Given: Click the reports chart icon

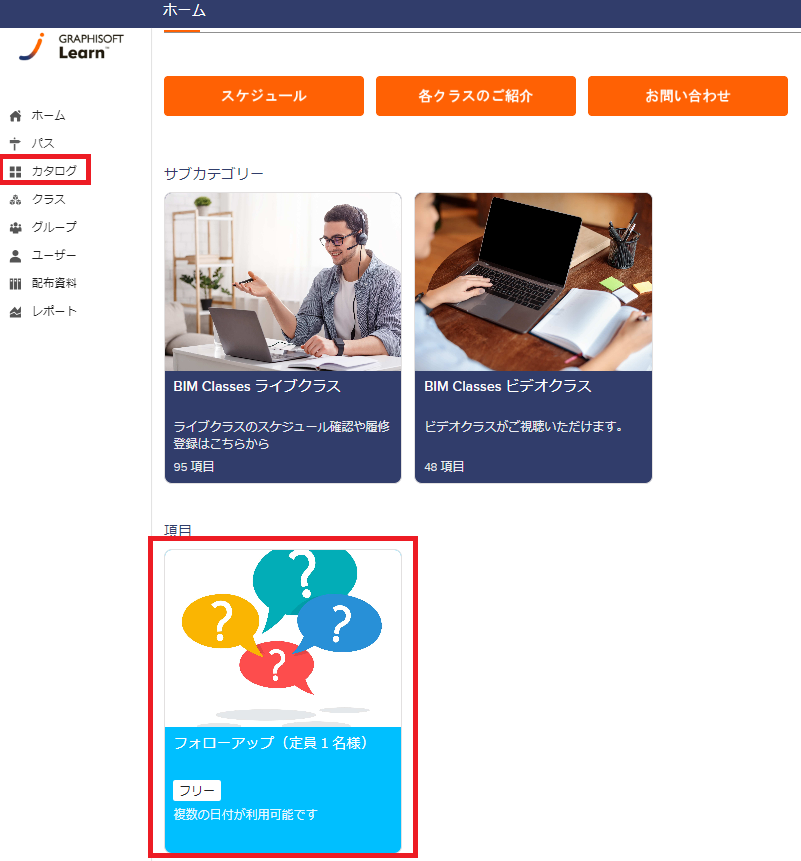Looking at the screenshot, I should pos(15,312).
